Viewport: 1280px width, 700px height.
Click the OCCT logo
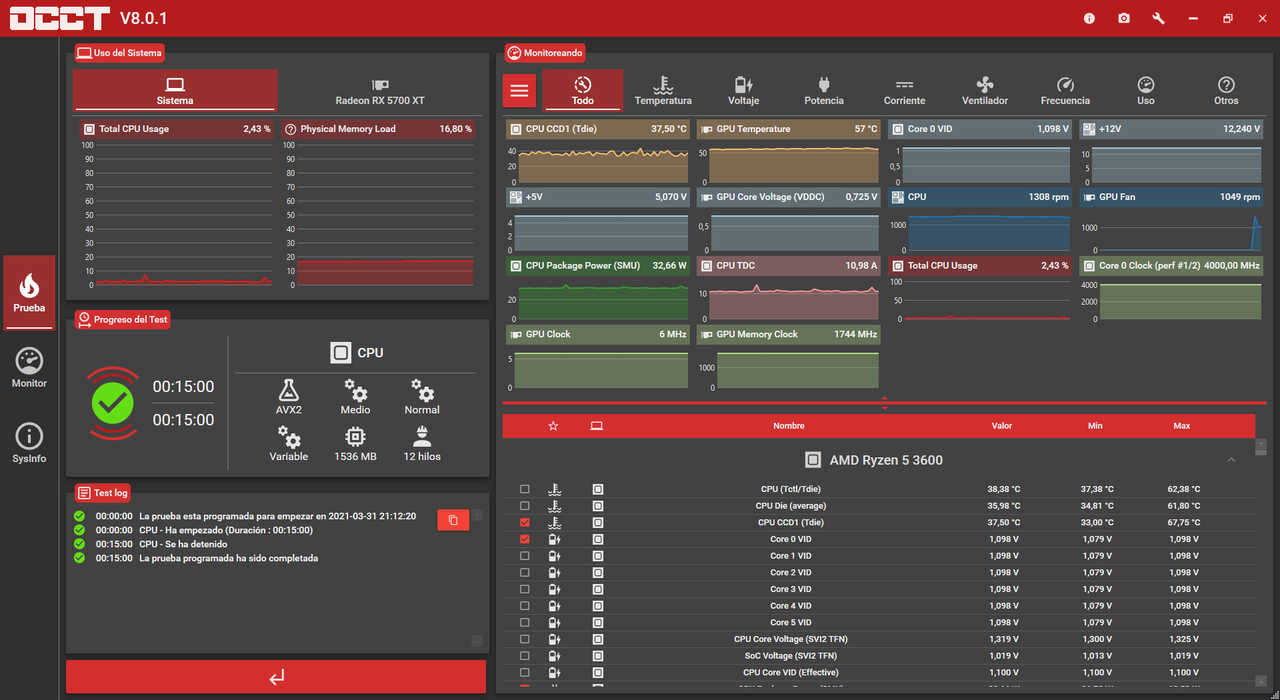tap(59, 18)
